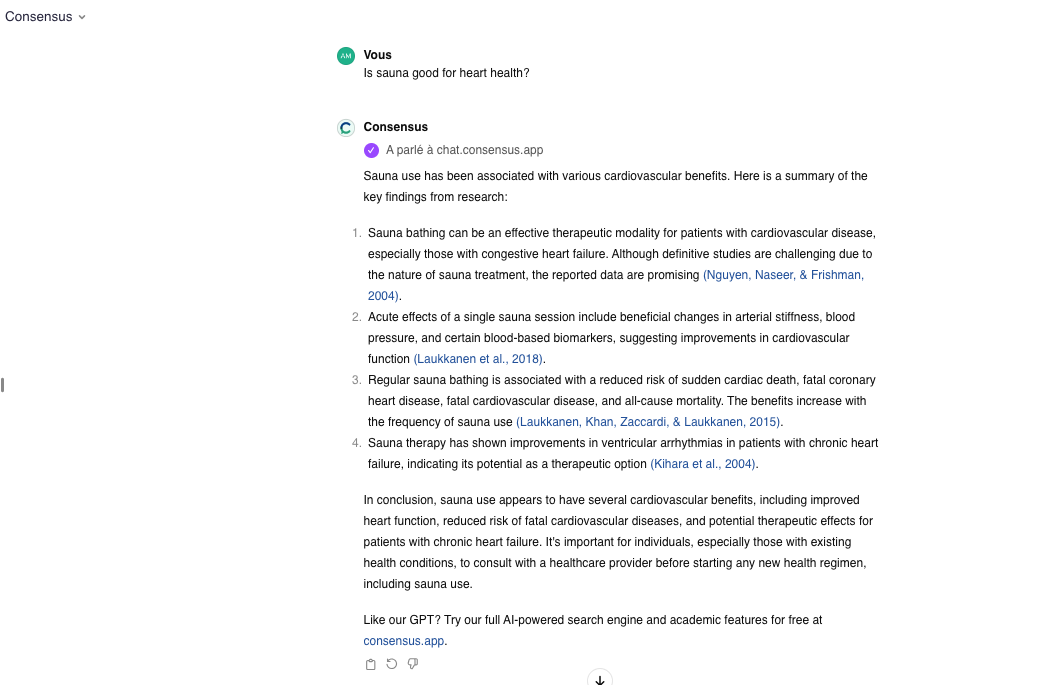
Task: Visit the consensus.app link
Action: pos(404,641)
